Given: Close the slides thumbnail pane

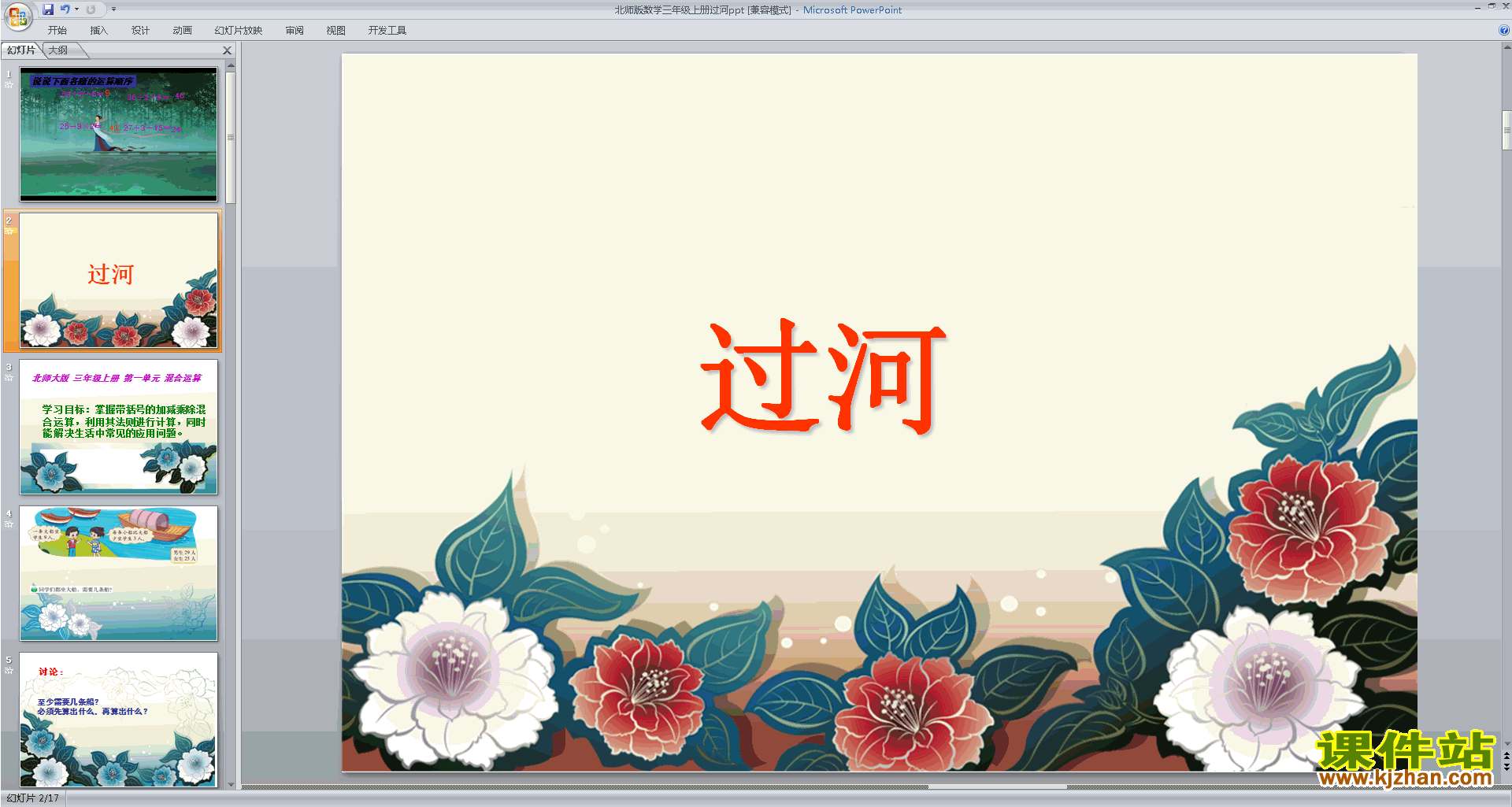Looking at the screenshot, I should (228, 50).
